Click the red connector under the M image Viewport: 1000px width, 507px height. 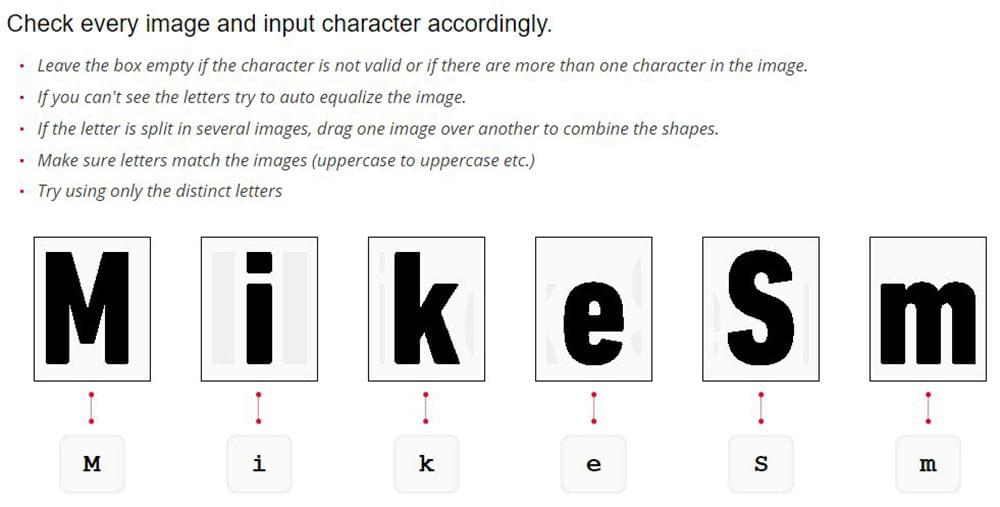(x=92, y=407)
